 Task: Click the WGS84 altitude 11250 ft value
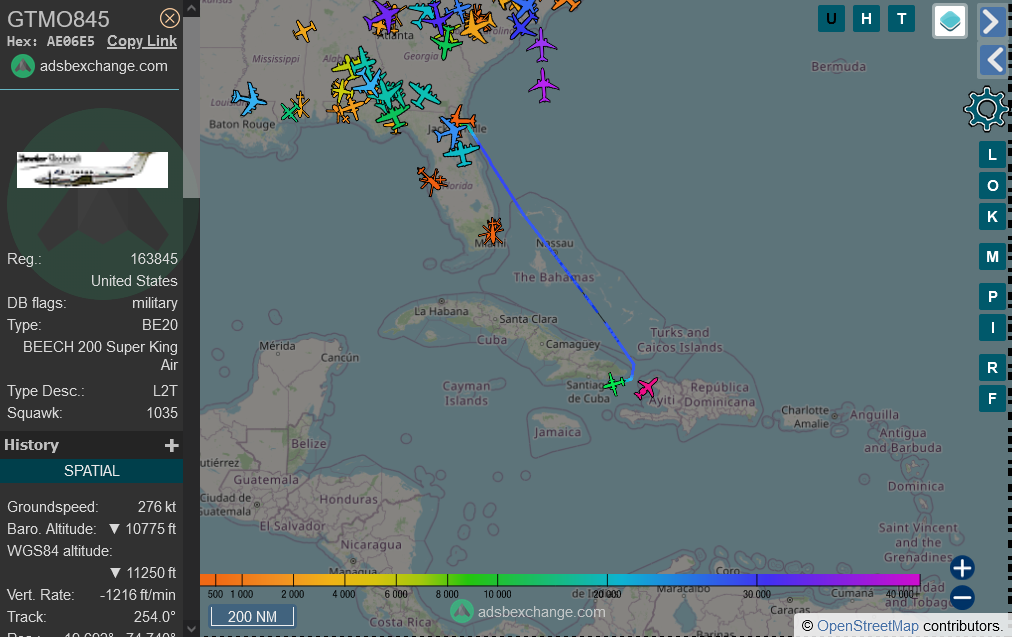144,573
